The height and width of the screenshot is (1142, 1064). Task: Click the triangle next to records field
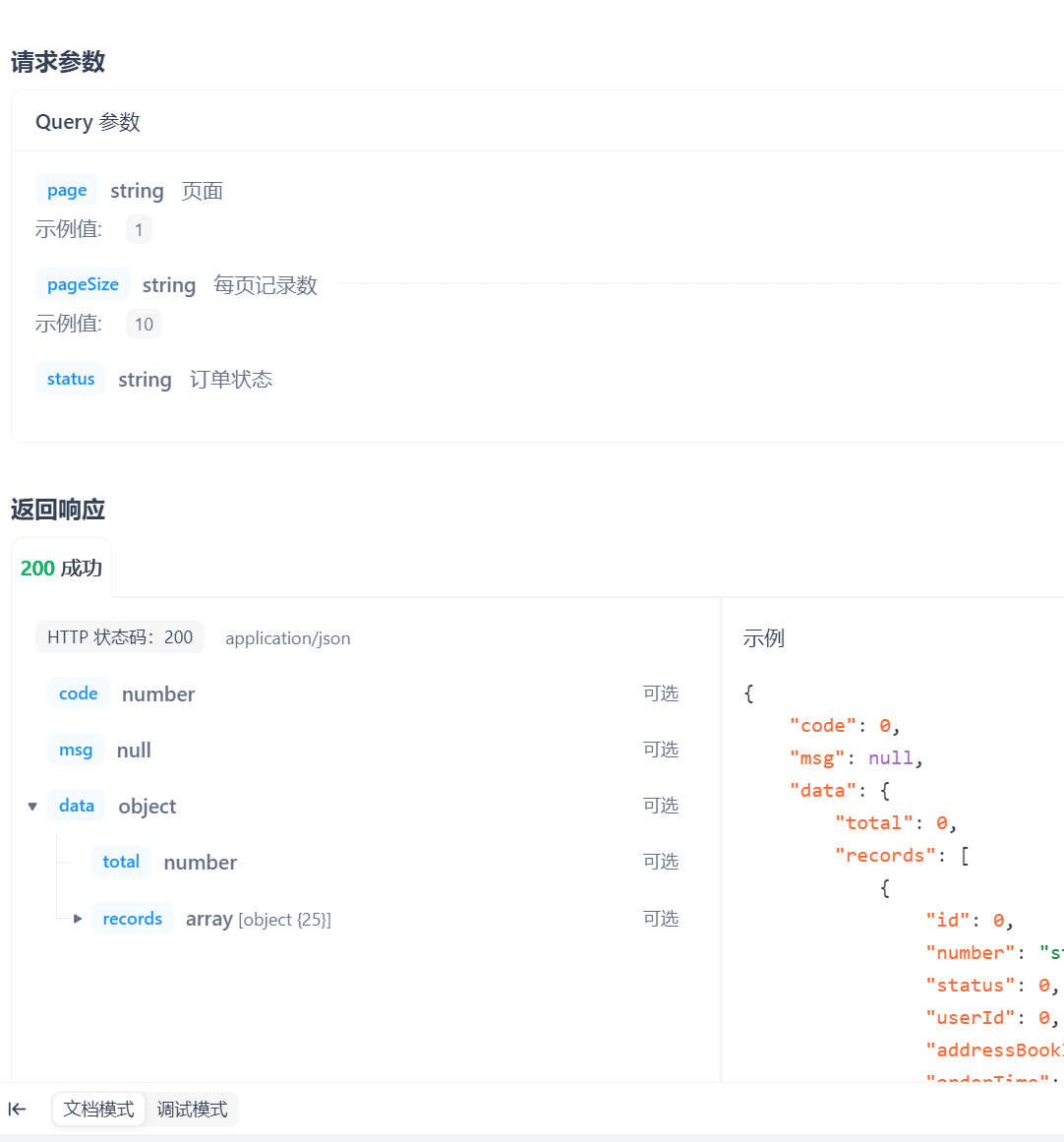pos(78,918)
